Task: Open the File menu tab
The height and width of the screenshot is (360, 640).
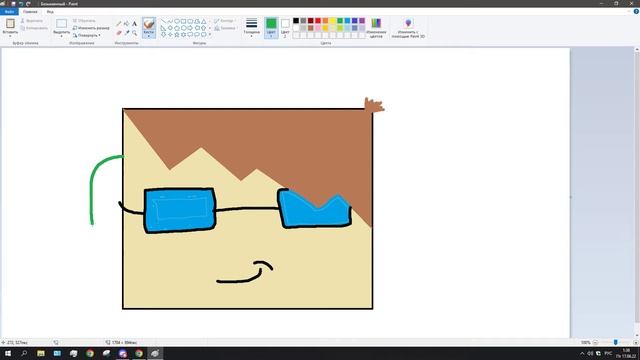Action: (9, 12)
